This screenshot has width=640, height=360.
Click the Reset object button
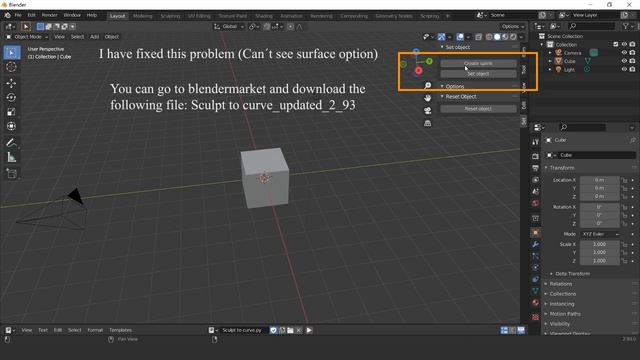[x=478, y=109]
